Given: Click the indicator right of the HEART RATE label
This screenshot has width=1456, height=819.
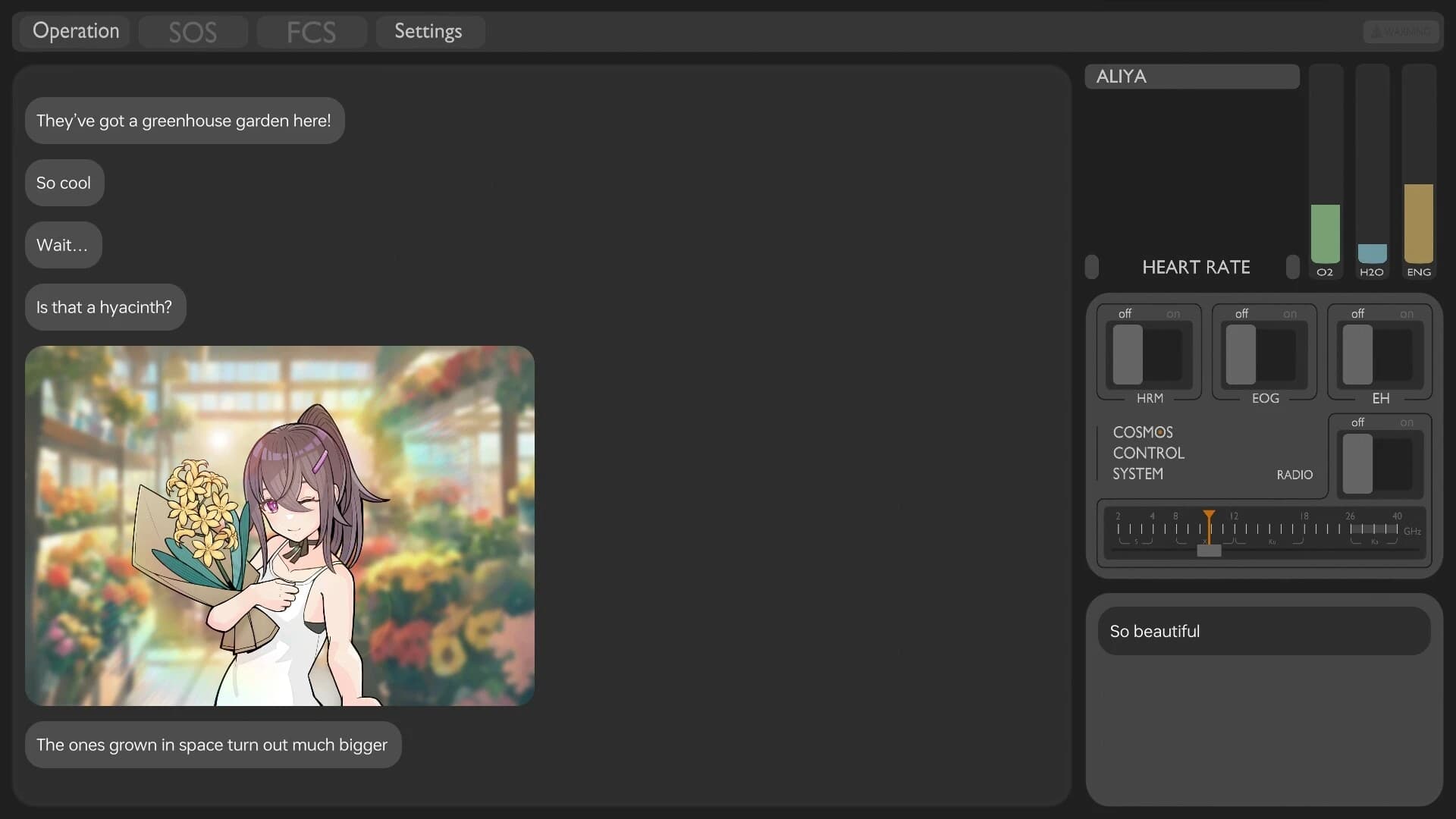Looking at the screenshot, I should [x=1292, y=267].
